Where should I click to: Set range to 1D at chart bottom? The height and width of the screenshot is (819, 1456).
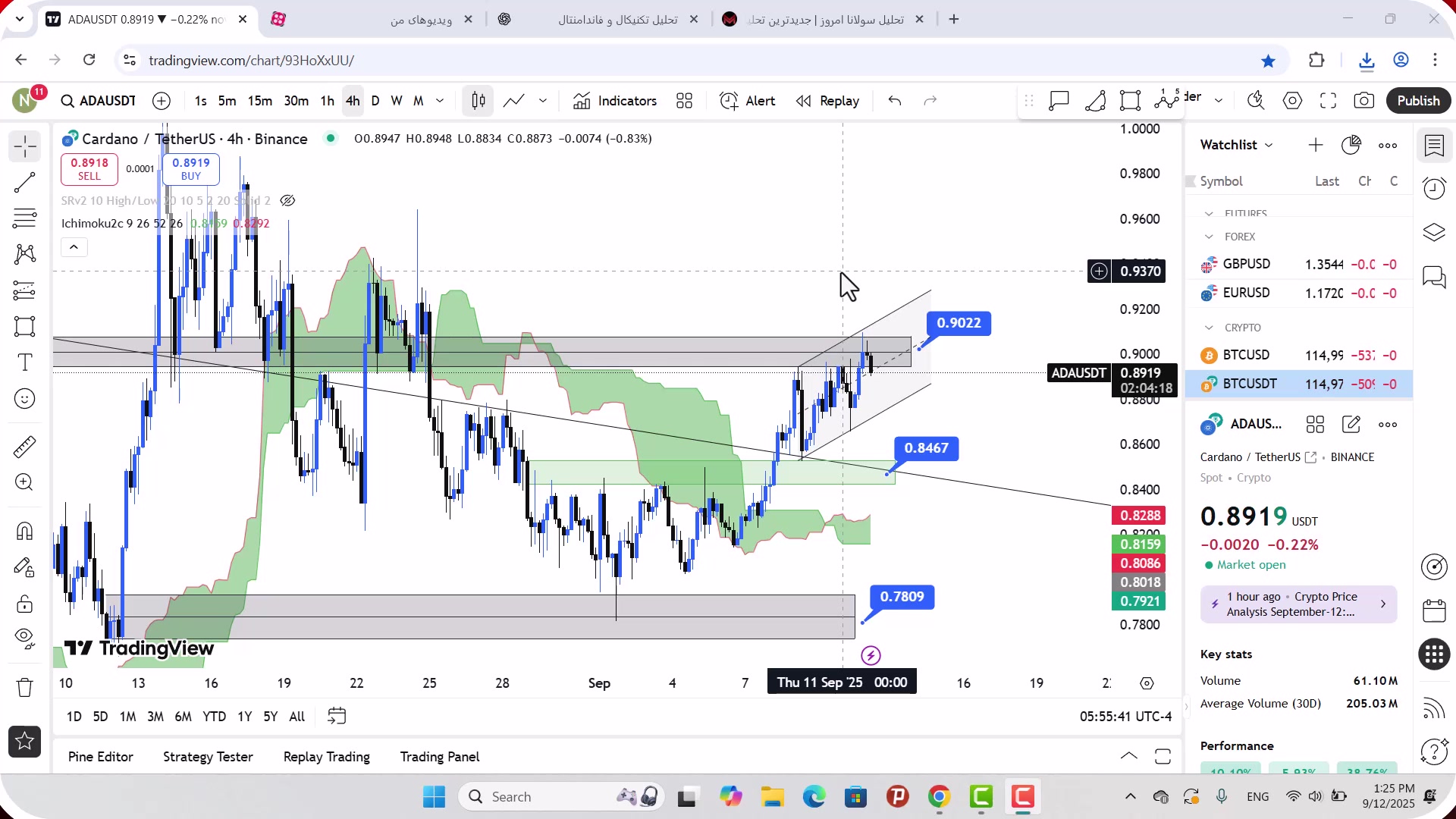(x=74, y=717)
